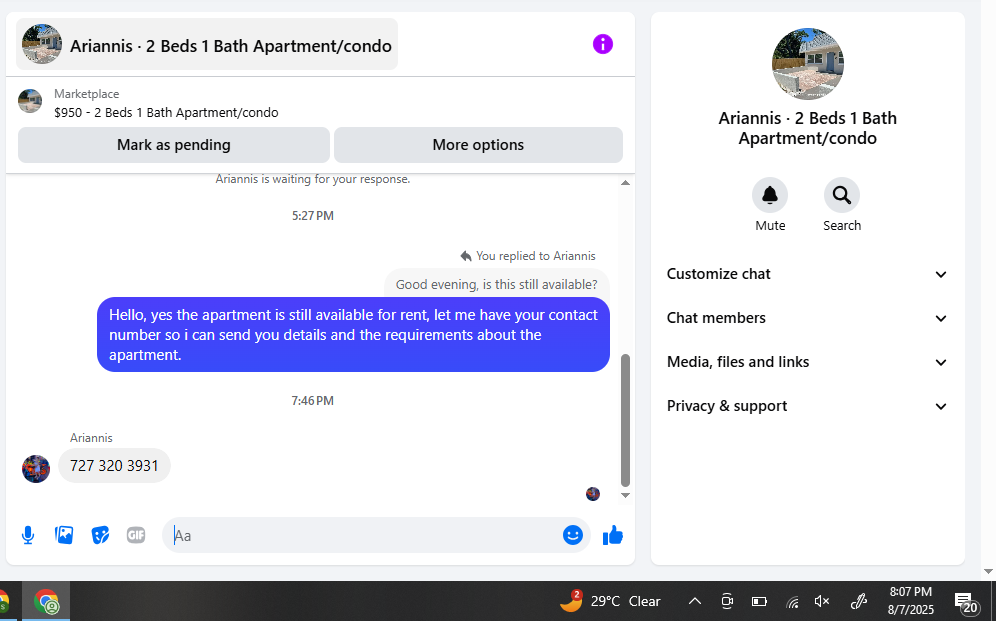The width and height of the screenshot is (996, 621).
Task: Open the network Wi-Fi tray icon
Action: click(791, 601)
